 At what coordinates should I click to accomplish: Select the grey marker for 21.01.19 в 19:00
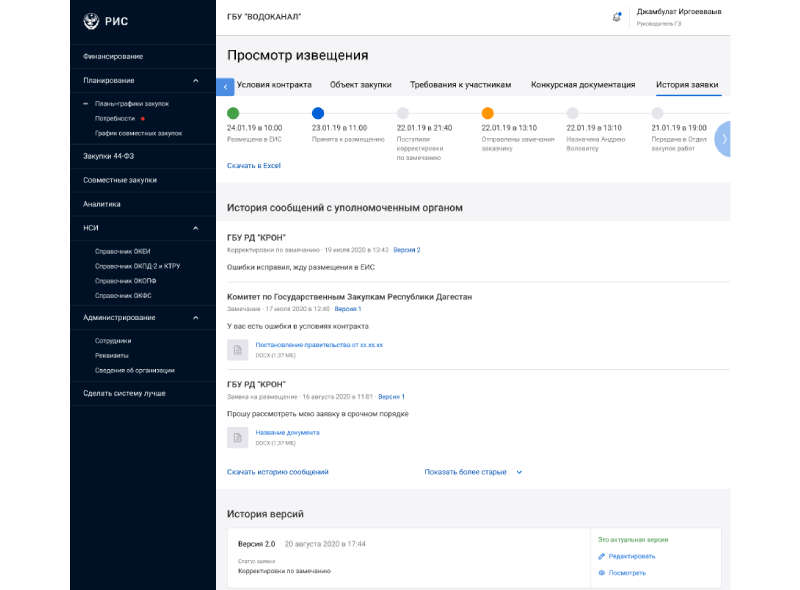[x=658, y=113]
